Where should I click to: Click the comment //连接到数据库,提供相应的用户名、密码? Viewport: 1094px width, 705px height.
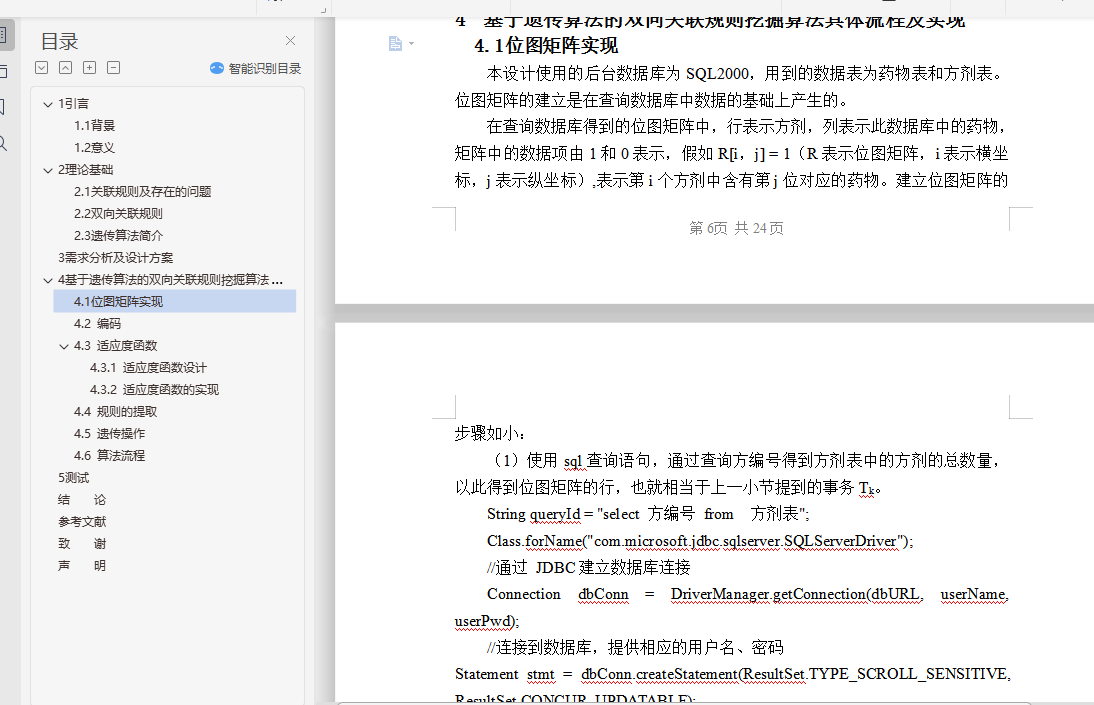point(636,648)
